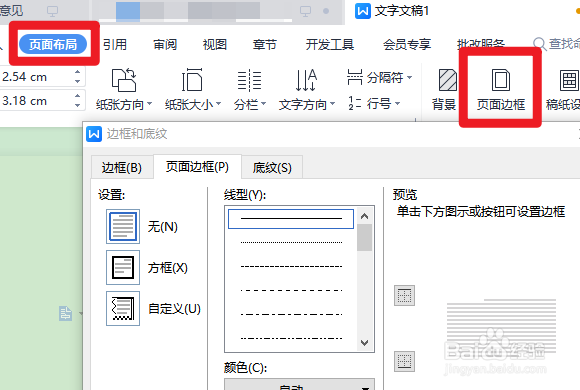Screen dimensions: 580x390
Task: Switch to the 页面边框(P) dialog tab
Action: point(197,167)
